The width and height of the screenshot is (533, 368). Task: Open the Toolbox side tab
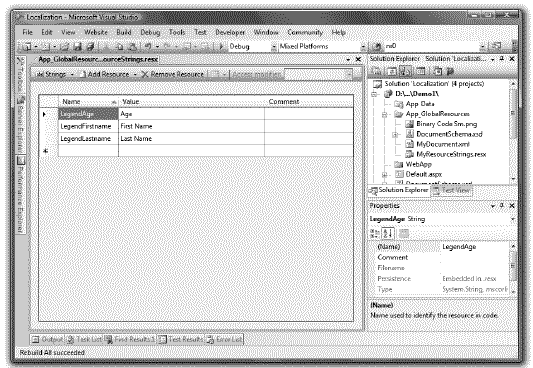tap(21, 75)
